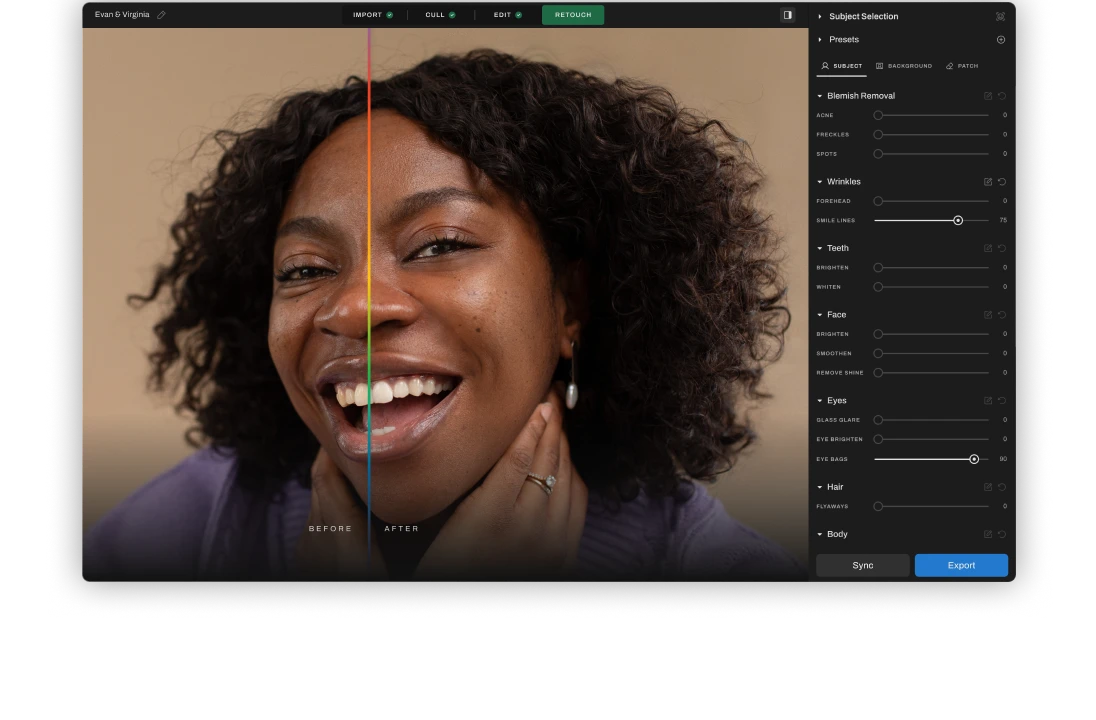This screenshot has height=720, width=1096.
Task: Click the edit icon for Wrinkles section
Action: click(988, 182)
